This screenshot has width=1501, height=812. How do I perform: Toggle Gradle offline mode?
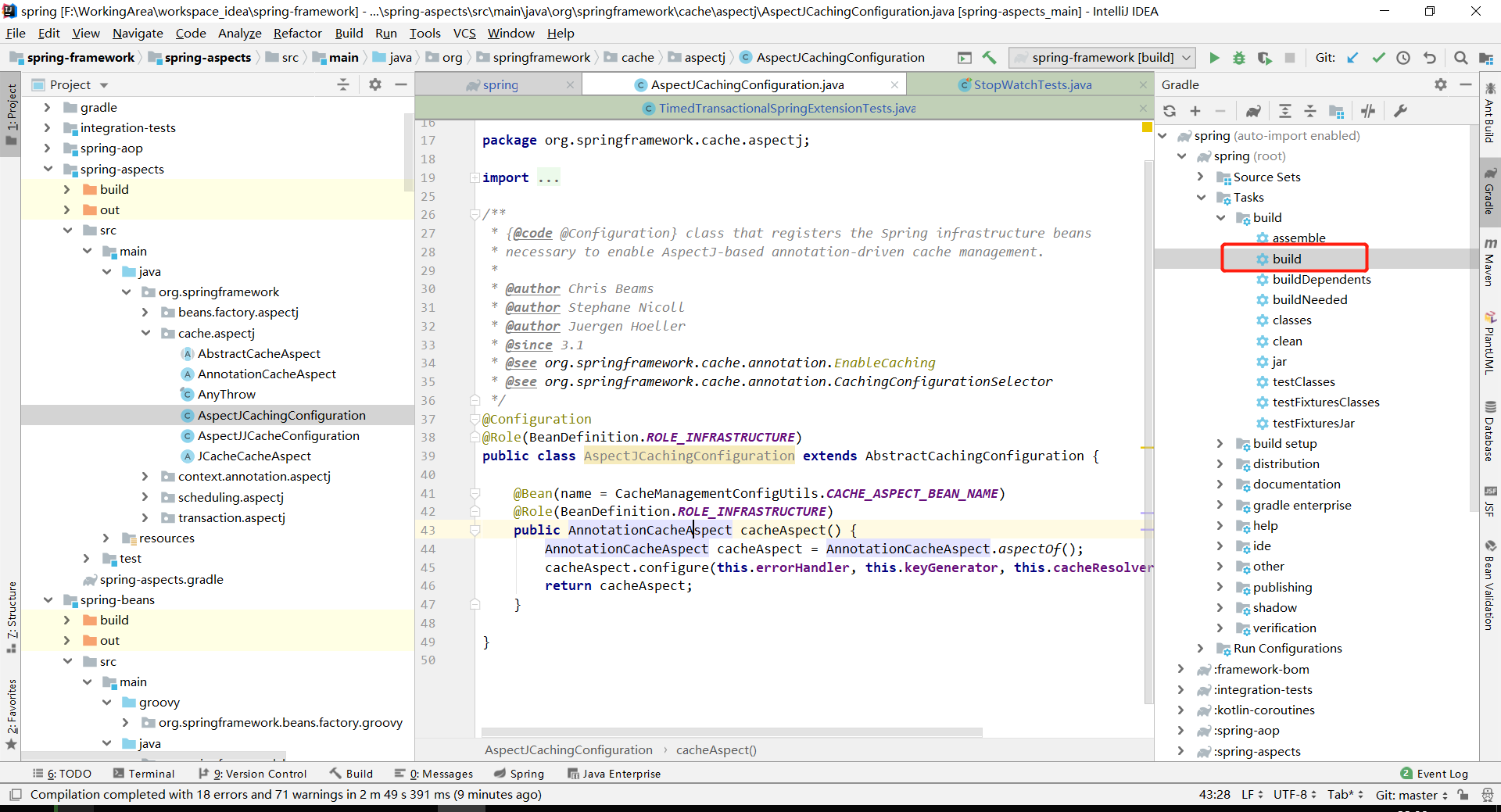point(1368,111)
